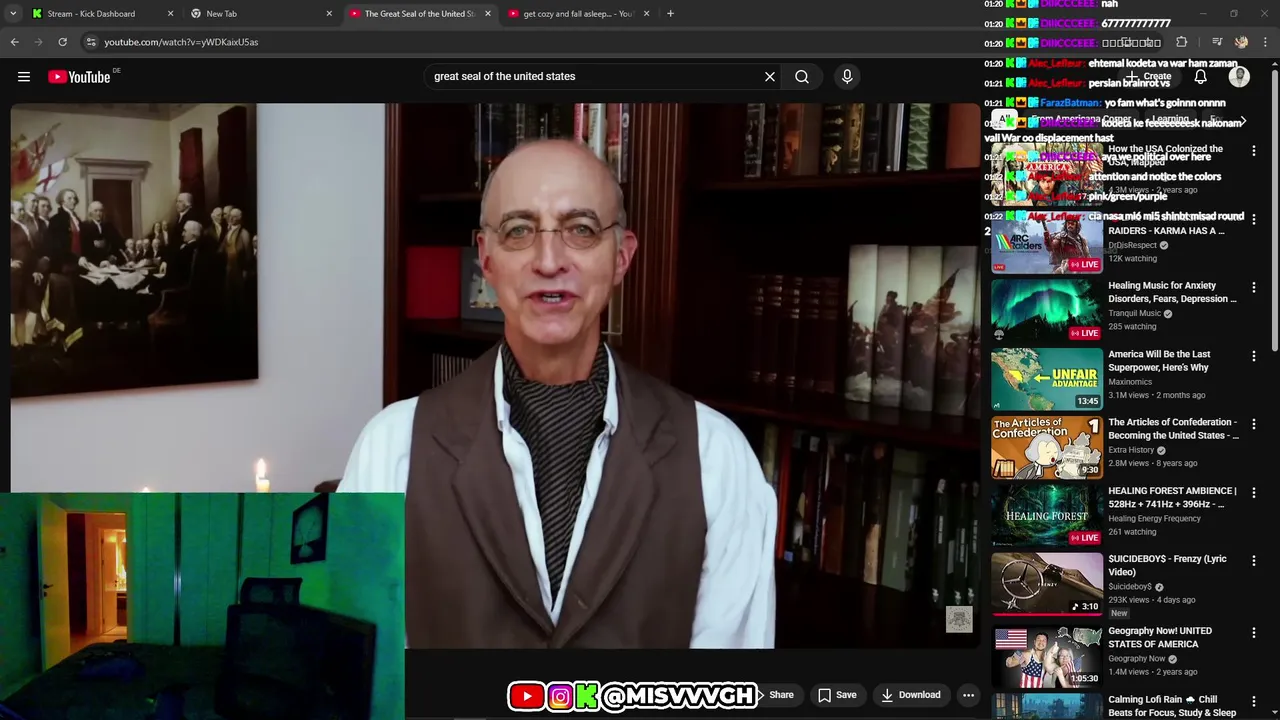
Task: Open the Extra History channel
Action: click(x=1131, y=450)
